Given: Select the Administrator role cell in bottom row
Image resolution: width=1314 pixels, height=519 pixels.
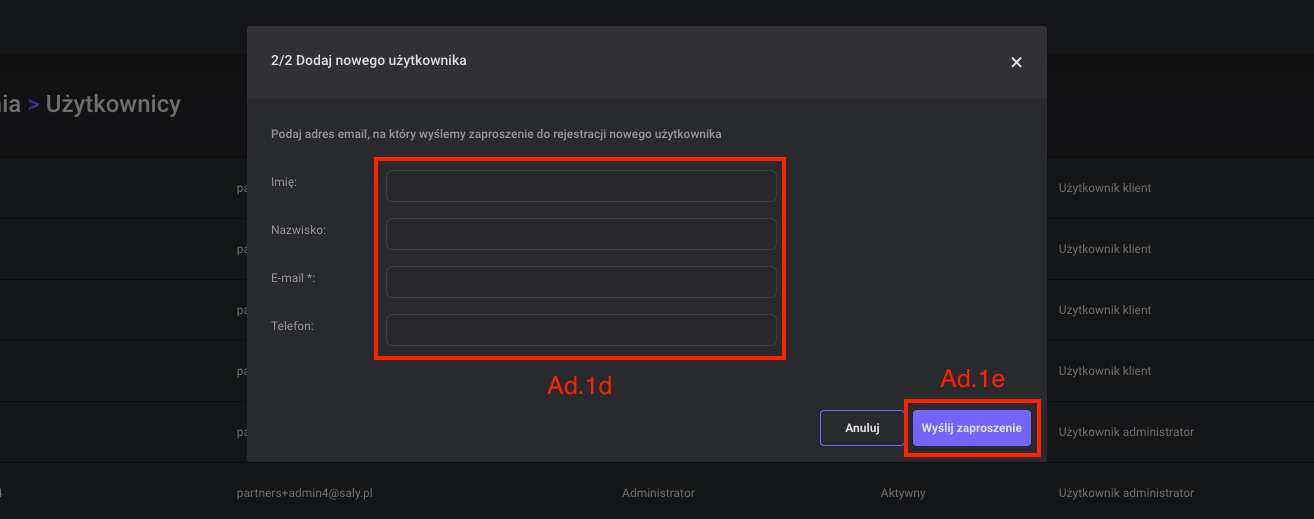Looking at the screenshot, I should [x=658, y=493].
